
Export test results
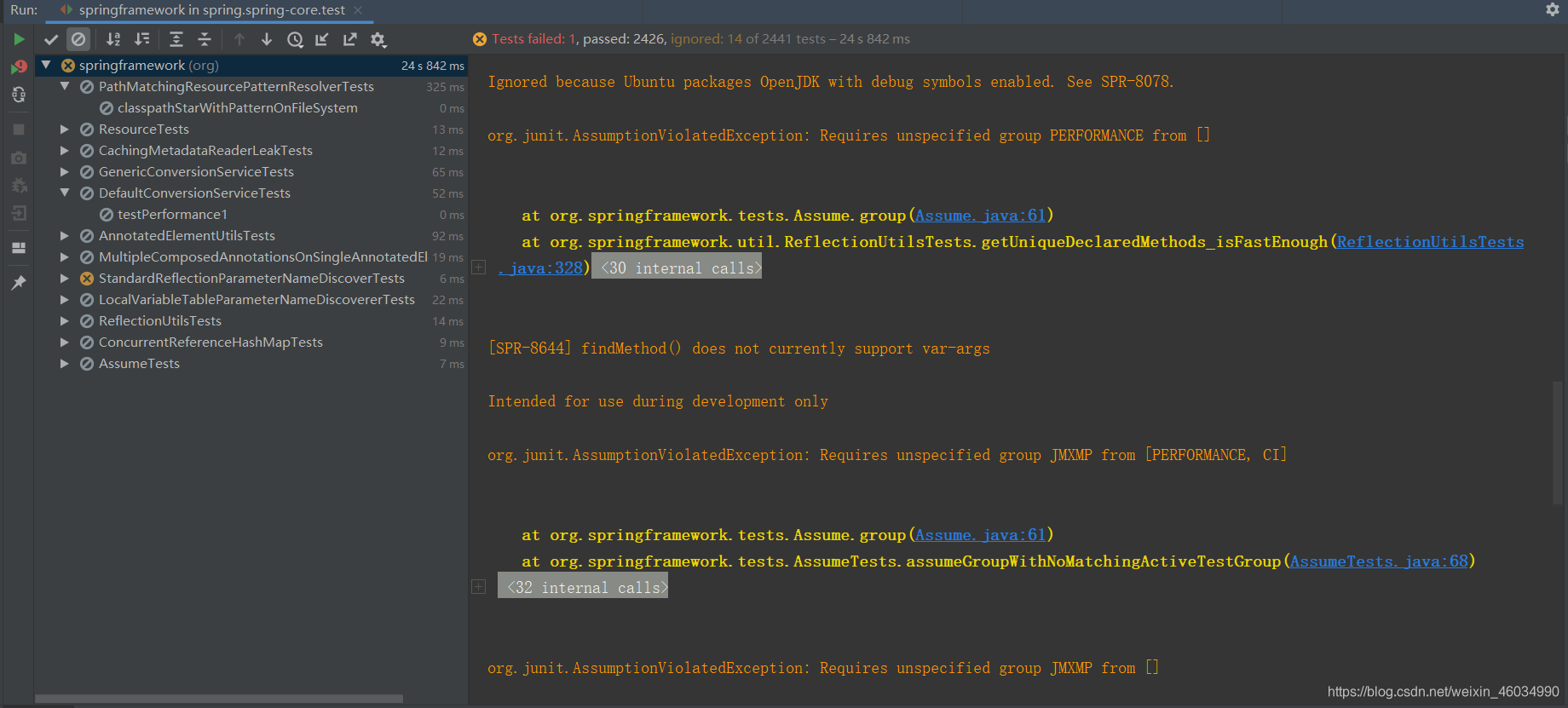coord(350,39)
